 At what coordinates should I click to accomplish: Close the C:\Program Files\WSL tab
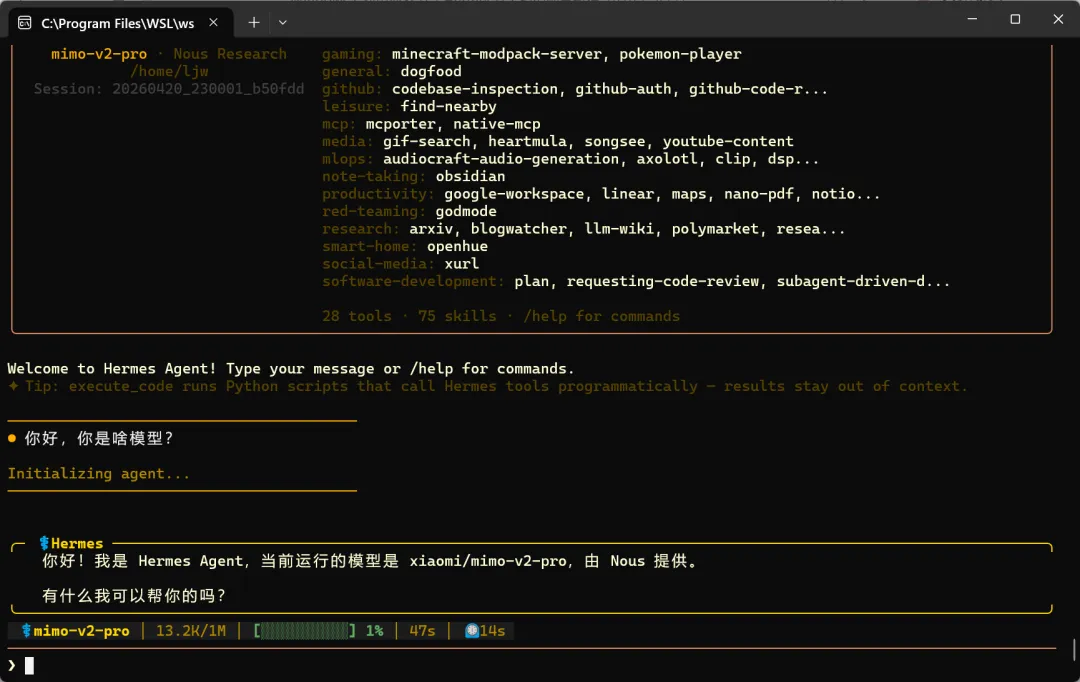214,23
